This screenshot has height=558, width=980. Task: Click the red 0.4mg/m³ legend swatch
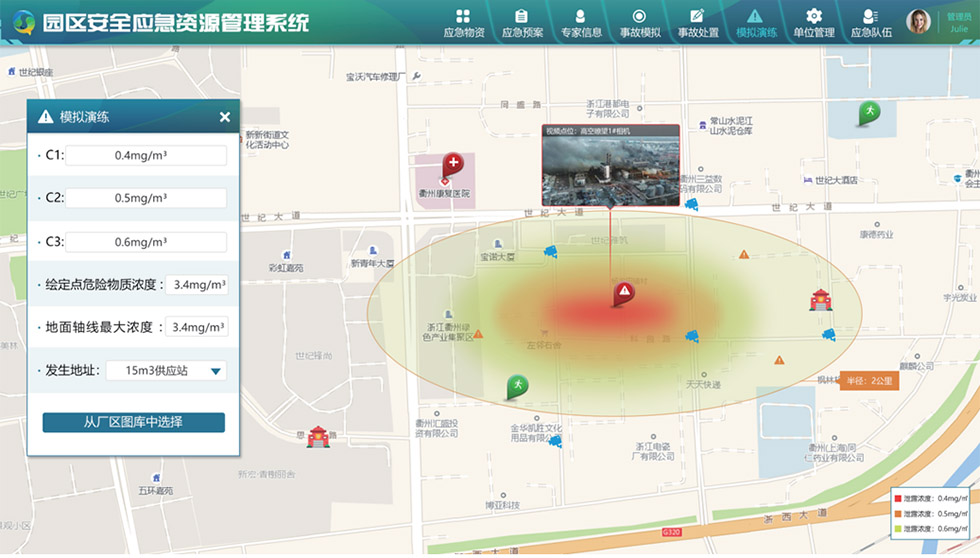pyautogui.click(x=897, y=498)
